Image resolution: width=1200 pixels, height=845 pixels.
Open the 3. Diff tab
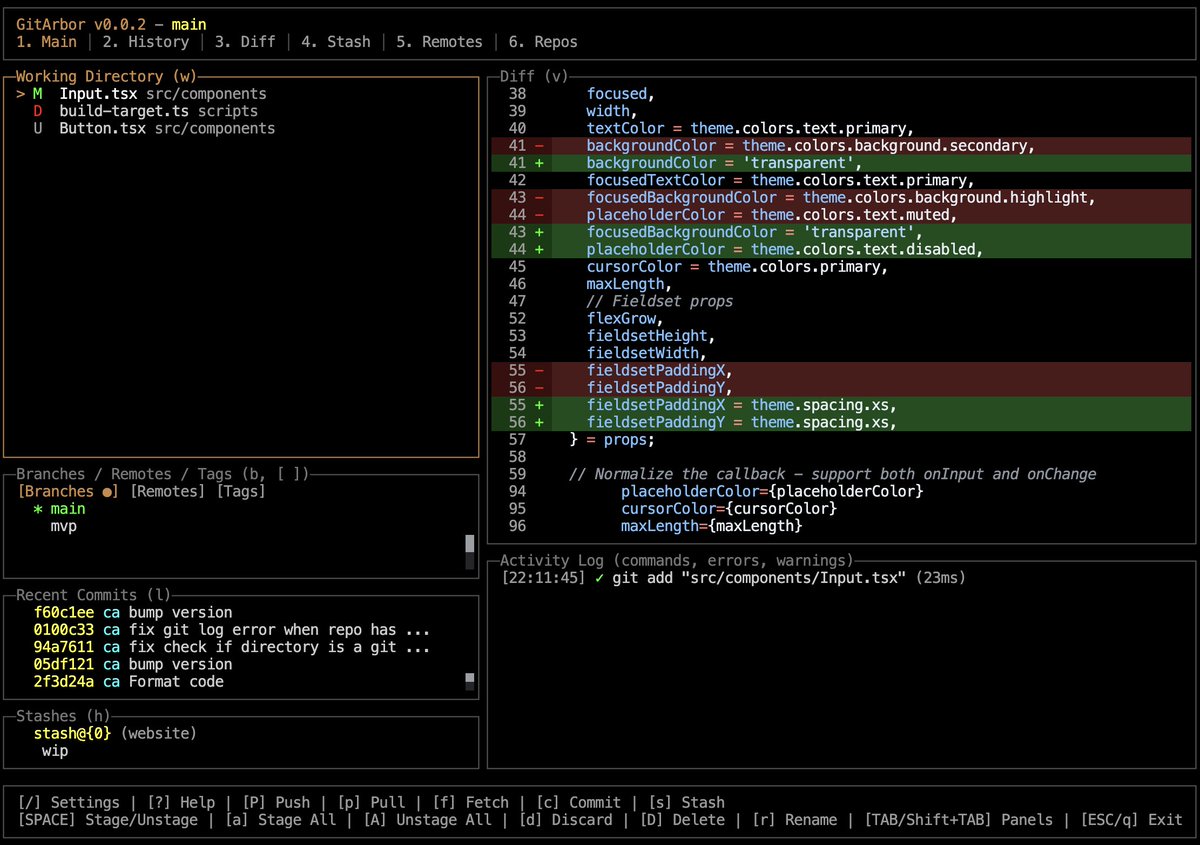click(x=244, y=42)
